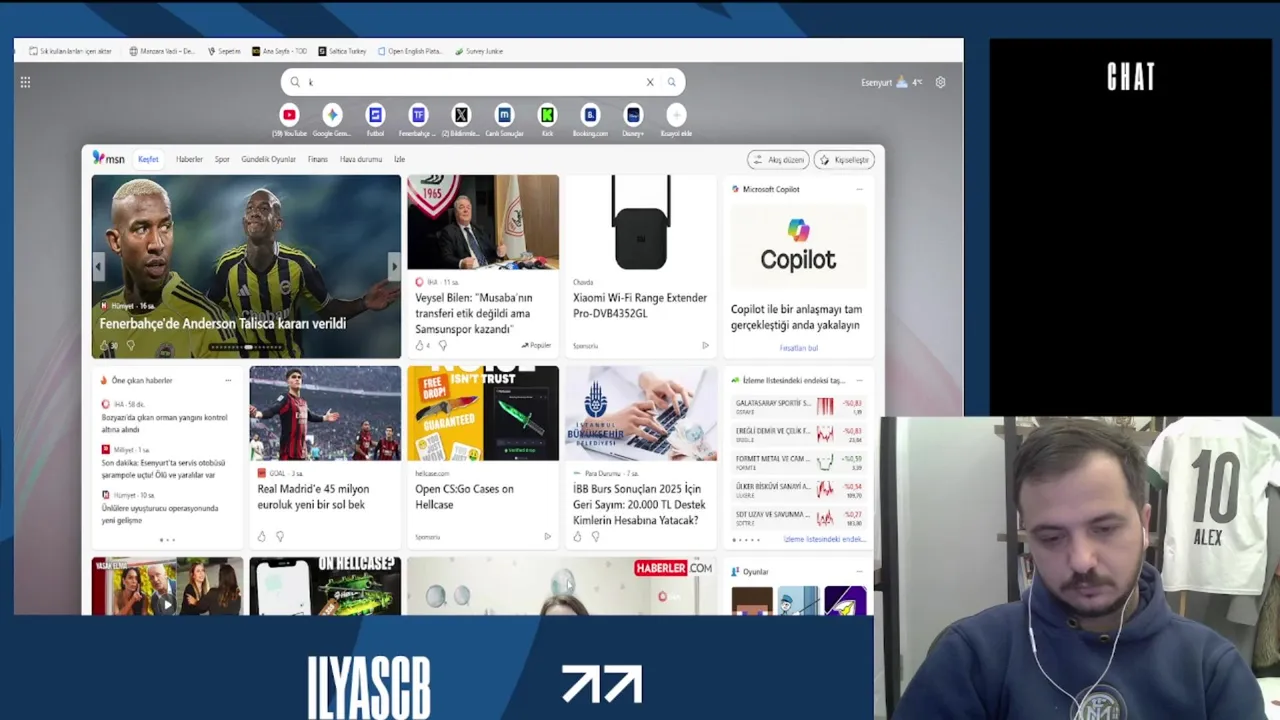
Task: Click Fırsatları bul link on Copilot card
Action: point(798,348)
